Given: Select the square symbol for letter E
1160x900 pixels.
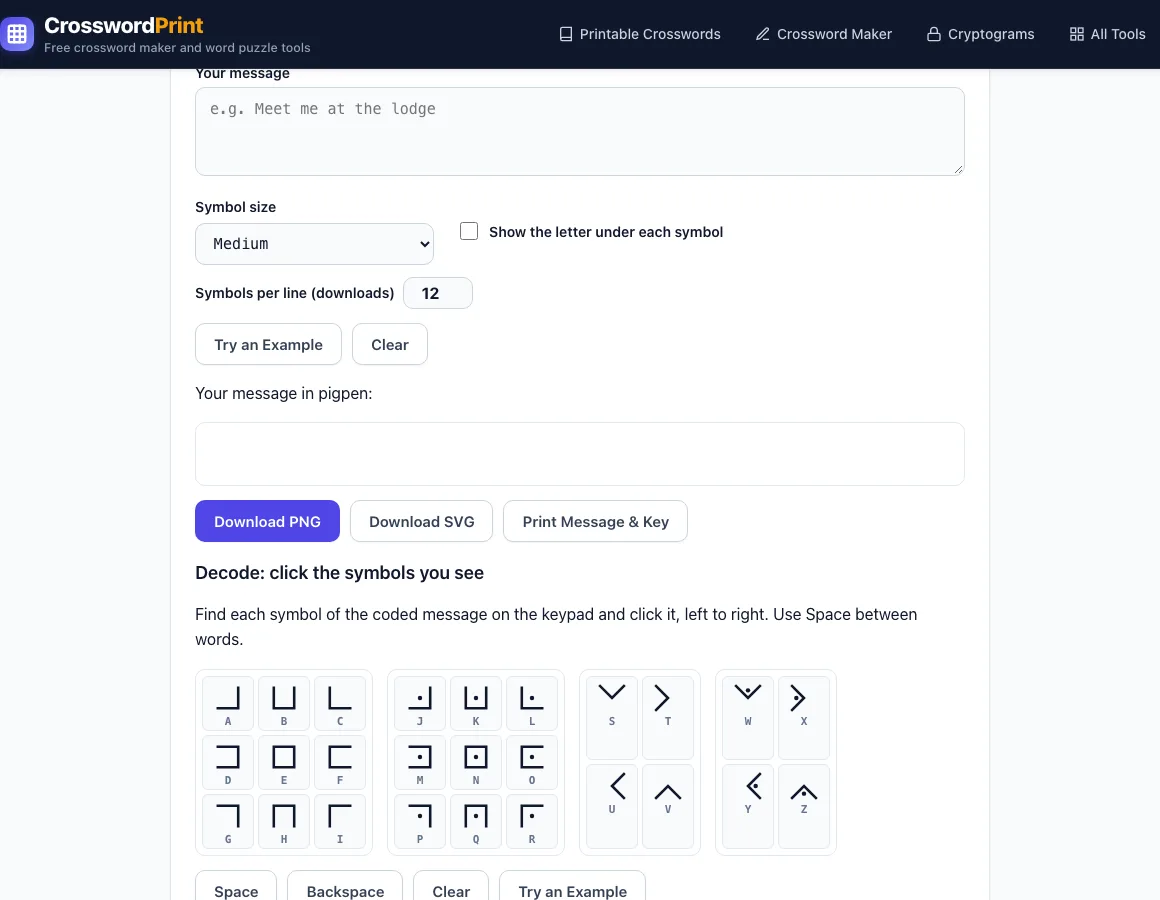Looking at the screenshot, I should pyautogui.click(x=284, y=762).
